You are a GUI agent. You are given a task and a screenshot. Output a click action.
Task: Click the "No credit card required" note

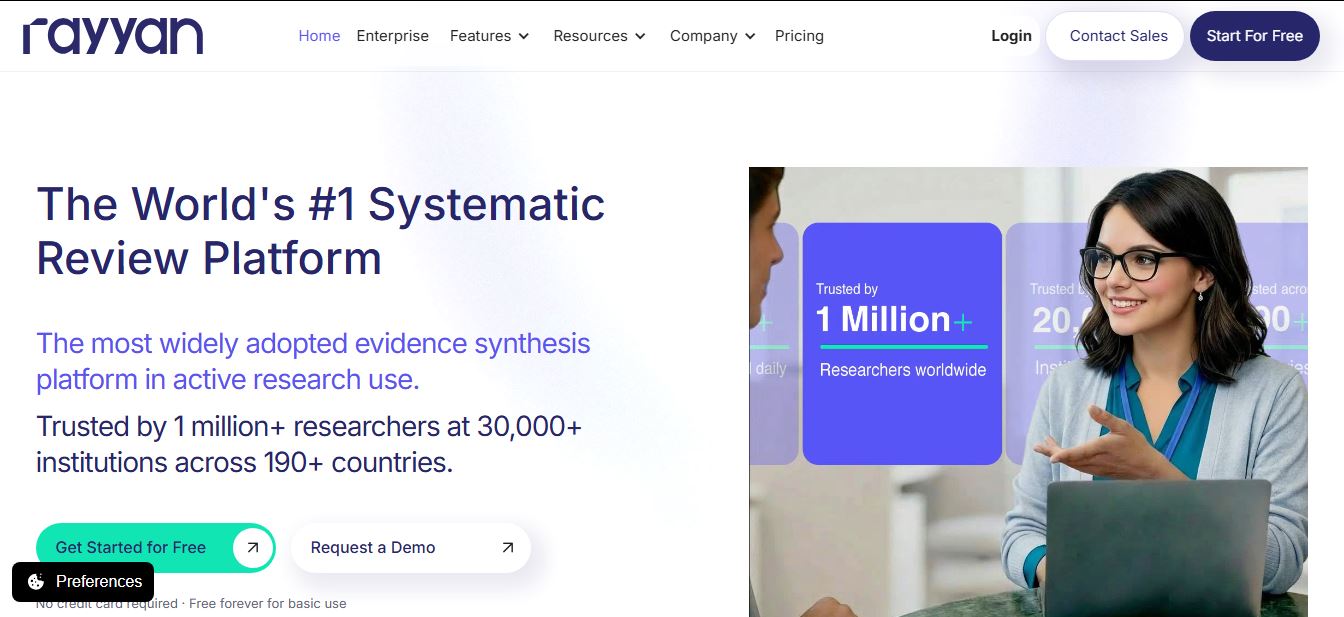[191, 604]
